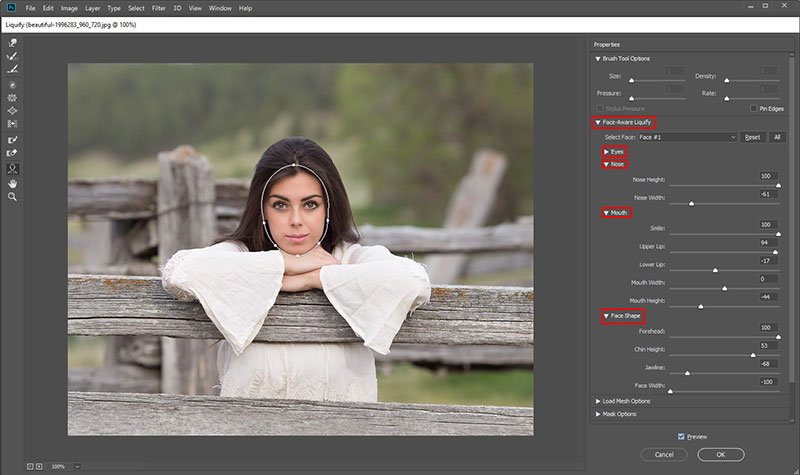Toggle the Stylus Pressure checkbox
Screen dimensions: 800x475
click(600, 109)
